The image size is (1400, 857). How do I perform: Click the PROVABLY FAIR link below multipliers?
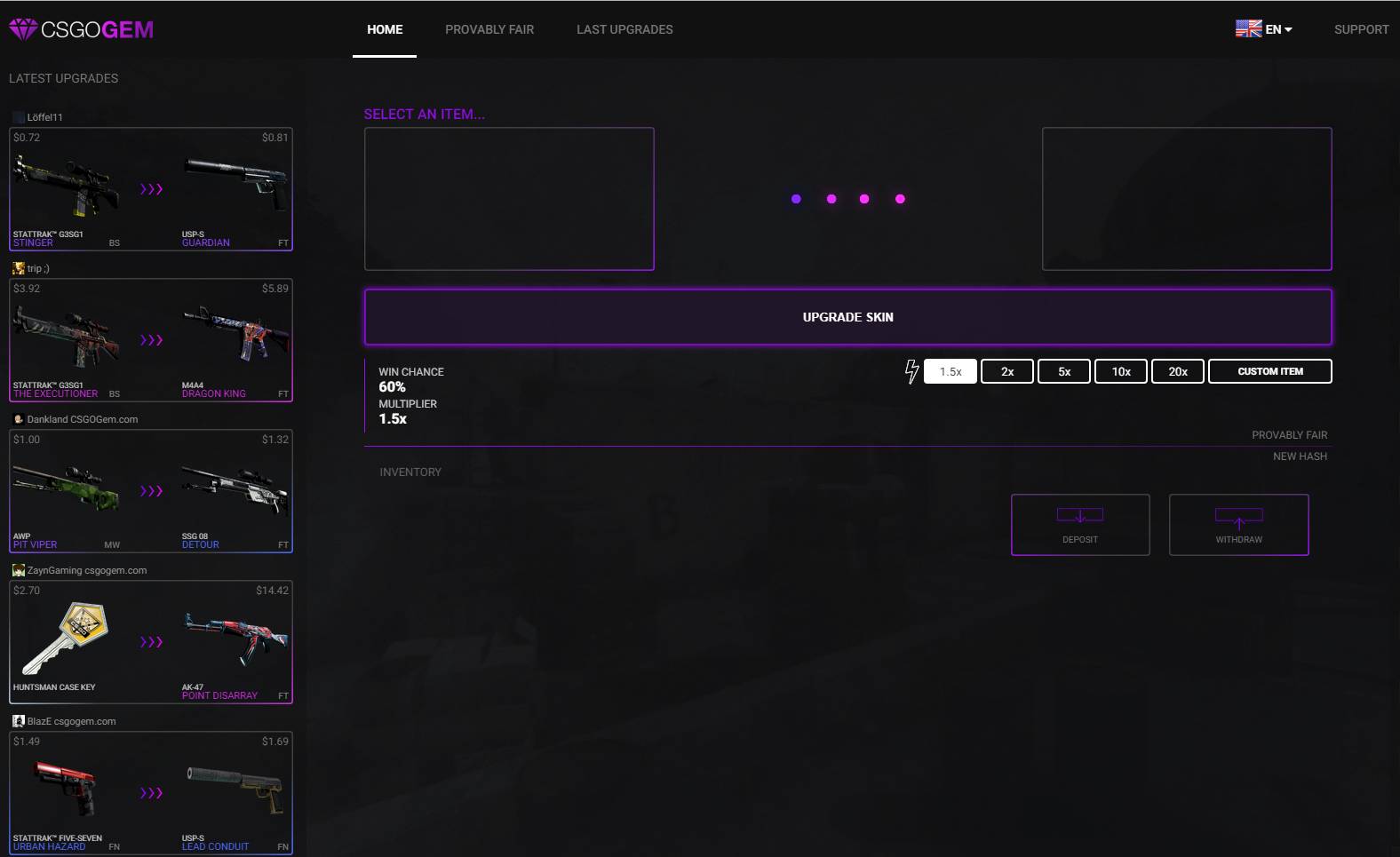tap(1289, 435)
